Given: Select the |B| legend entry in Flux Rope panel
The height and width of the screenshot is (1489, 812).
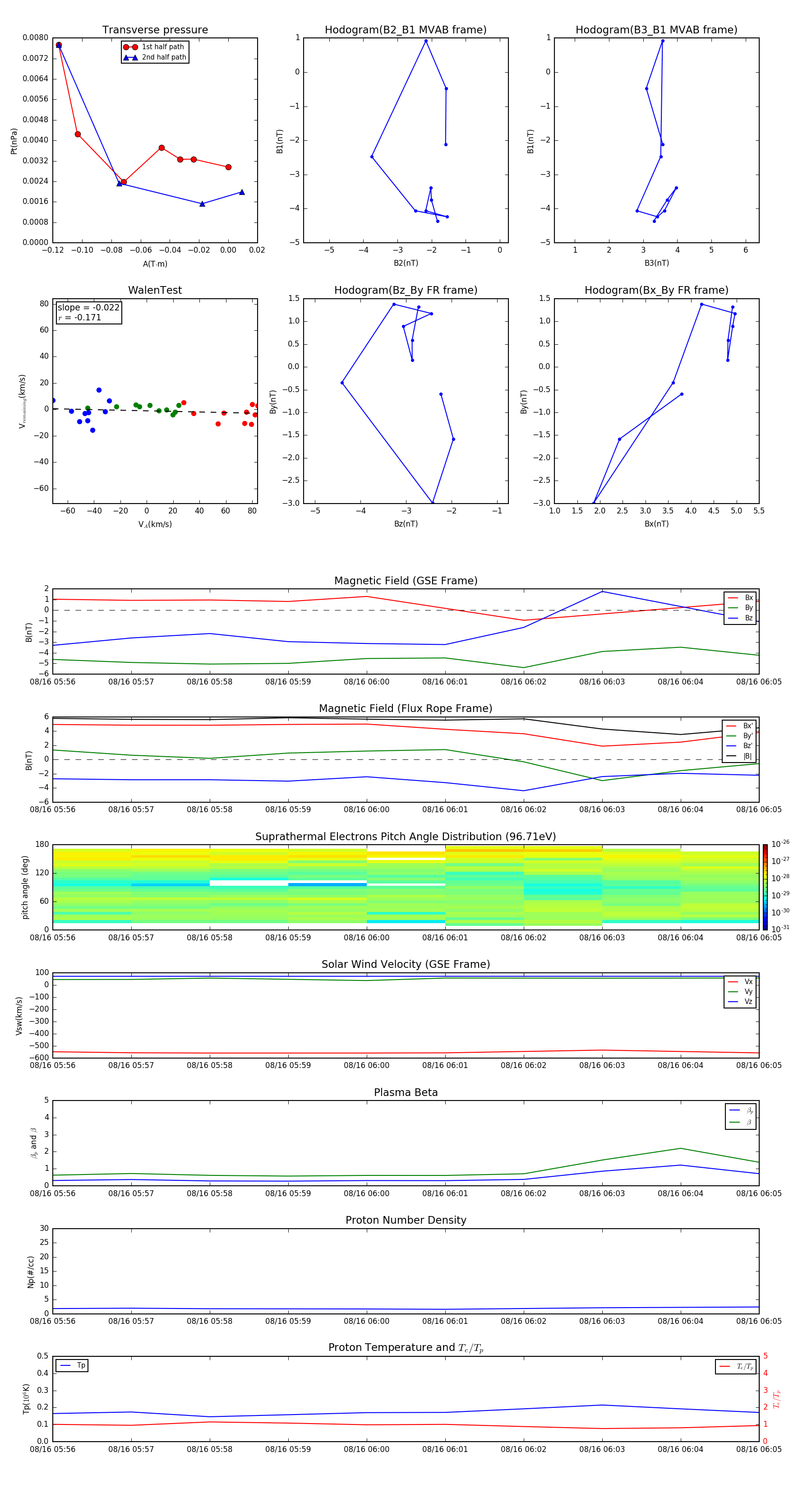Looking at the screenshot, I should tap(739, 756).
